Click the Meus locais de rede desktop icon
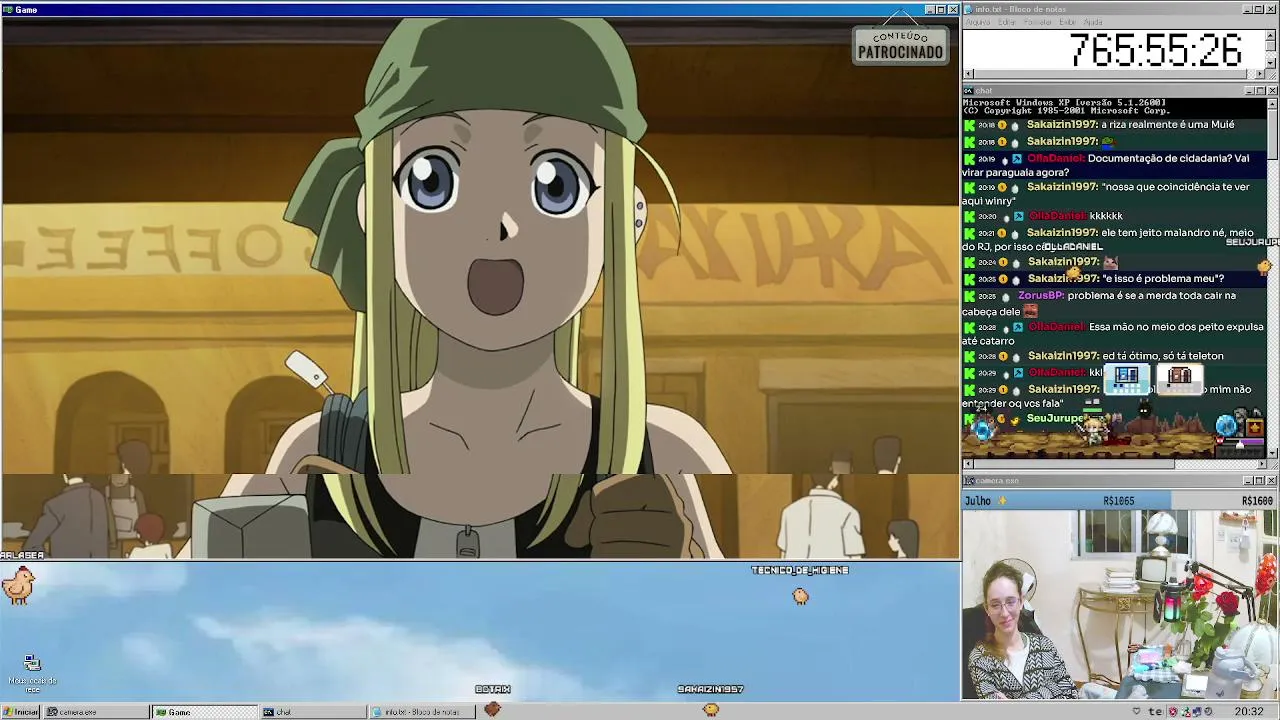Viewport: 1280px width, 720px height. tap(32, 673)
